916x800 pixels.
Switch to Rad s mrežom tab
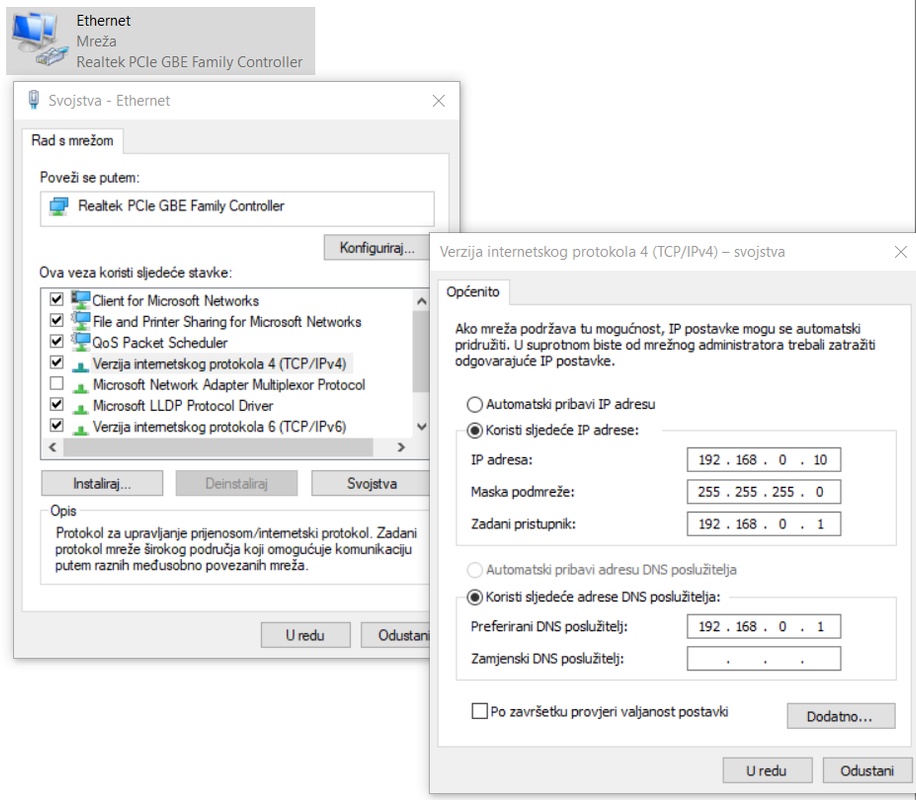72,141
